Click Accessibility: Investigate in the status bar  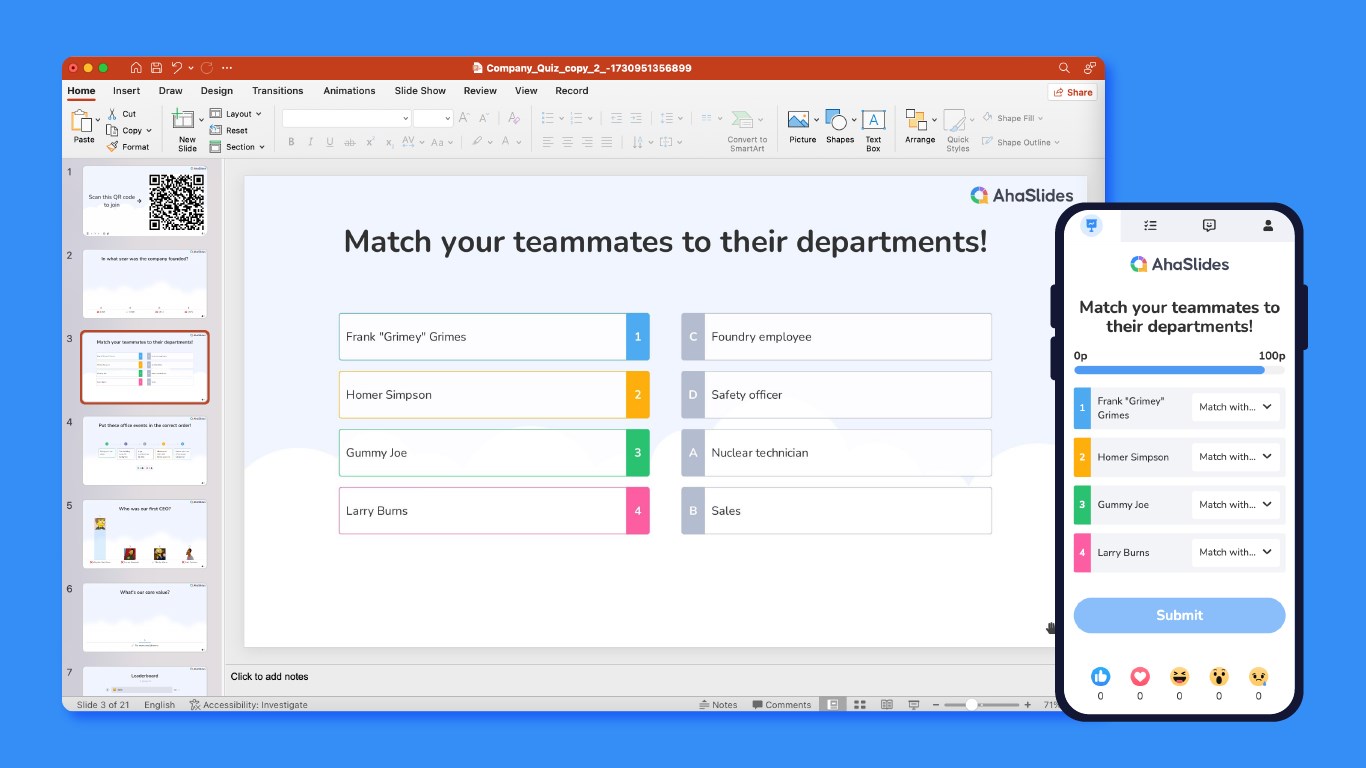[x=249, y=705]
